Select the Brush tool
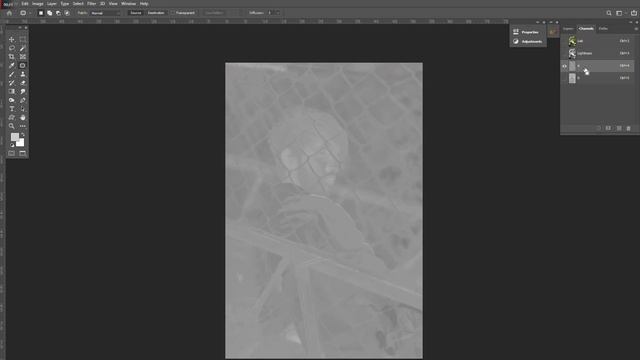This screenshot has height=360, width=640. (11, 74)
